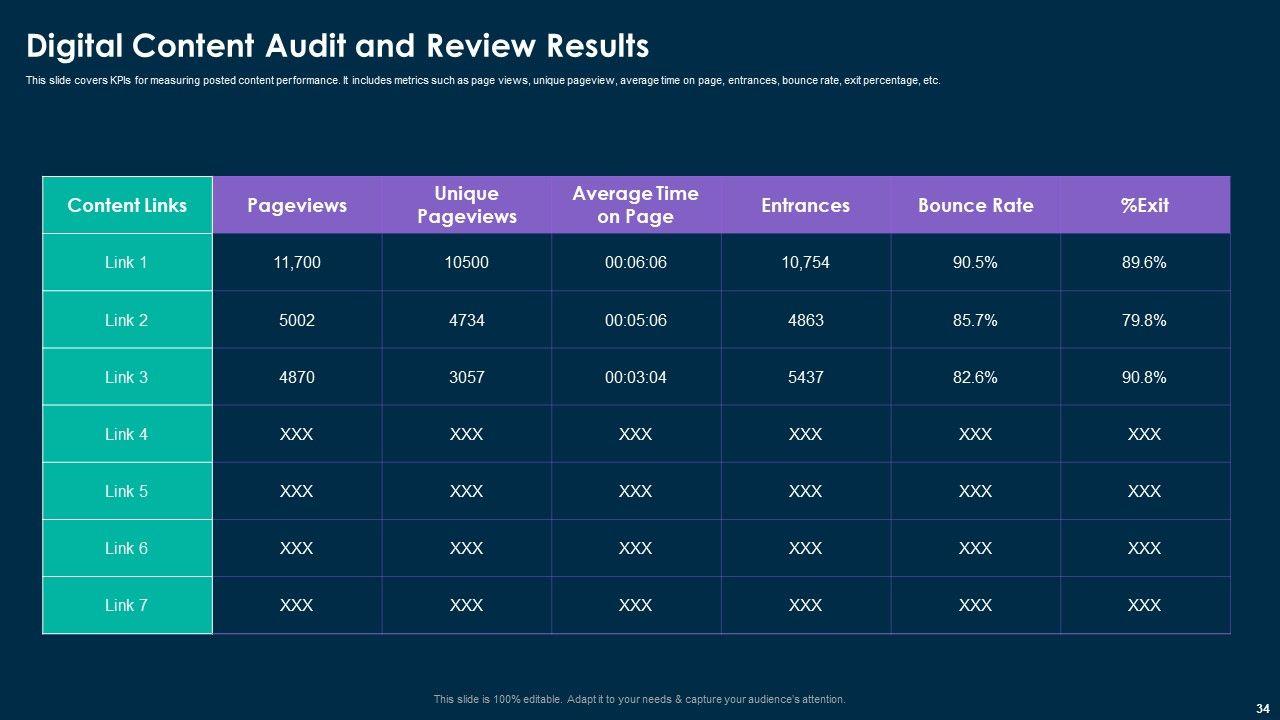
Task: Click the 11,700 pageviews cell
Action: tap(297, 263)
